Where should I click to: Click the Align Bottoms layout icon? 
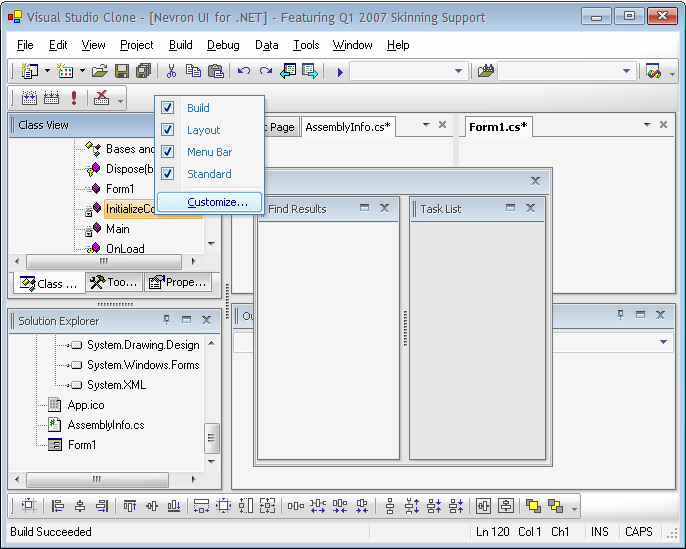coord(174,506)
